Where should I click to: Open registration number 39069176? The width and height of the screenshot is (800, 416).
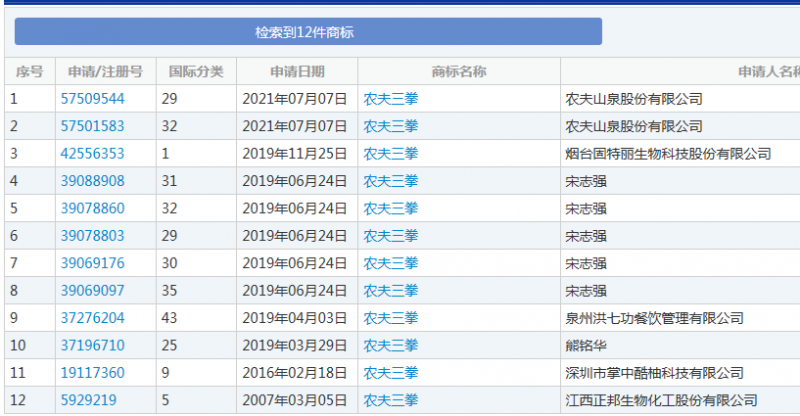(92, 263)
